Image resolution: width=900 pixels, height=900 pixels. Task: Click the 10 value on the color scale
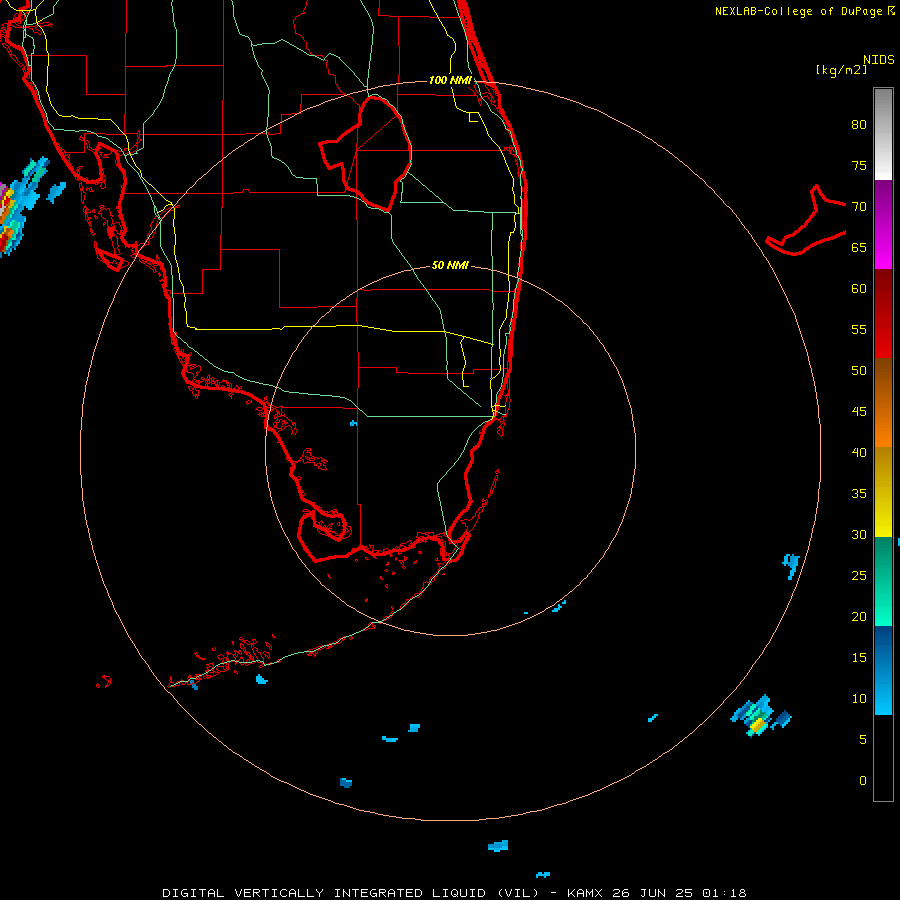859,699
